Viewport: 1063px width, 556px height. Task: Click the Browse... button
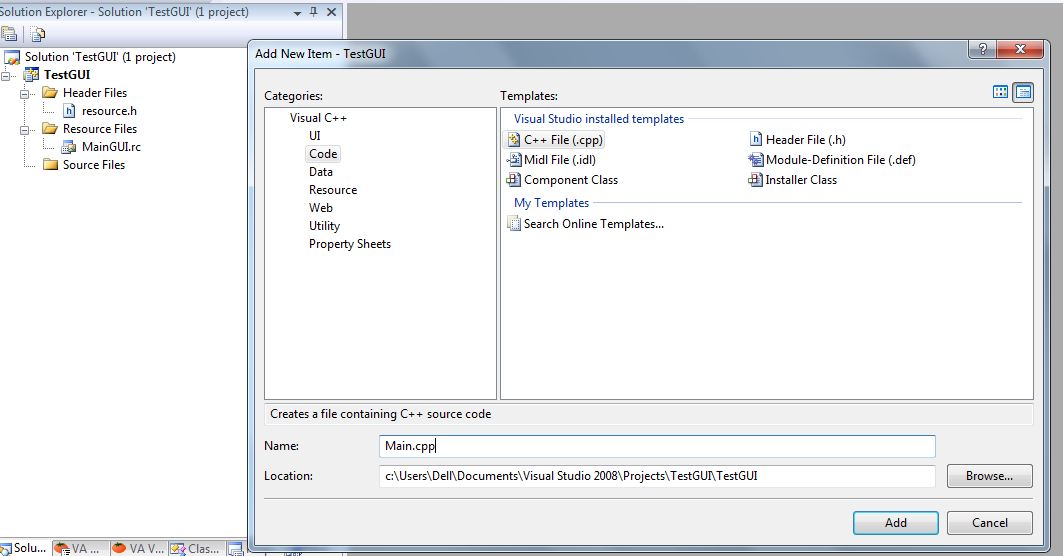(x=990, y=476)
